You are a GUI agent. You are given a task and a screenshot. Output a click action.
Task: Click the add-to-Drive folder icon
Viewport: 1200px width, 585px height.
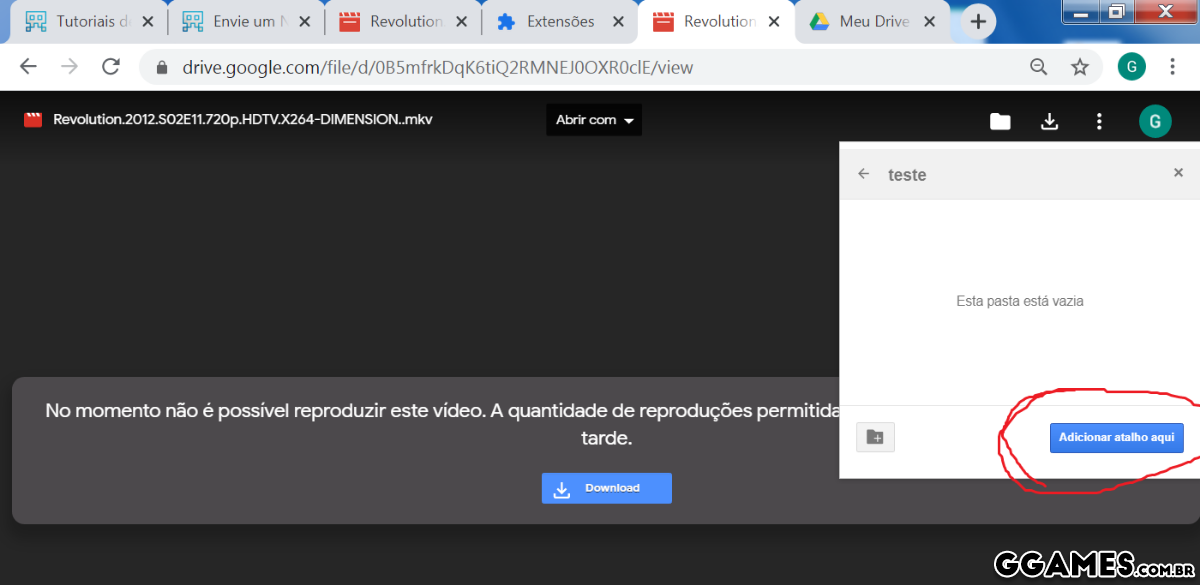tap(1000, 121)
